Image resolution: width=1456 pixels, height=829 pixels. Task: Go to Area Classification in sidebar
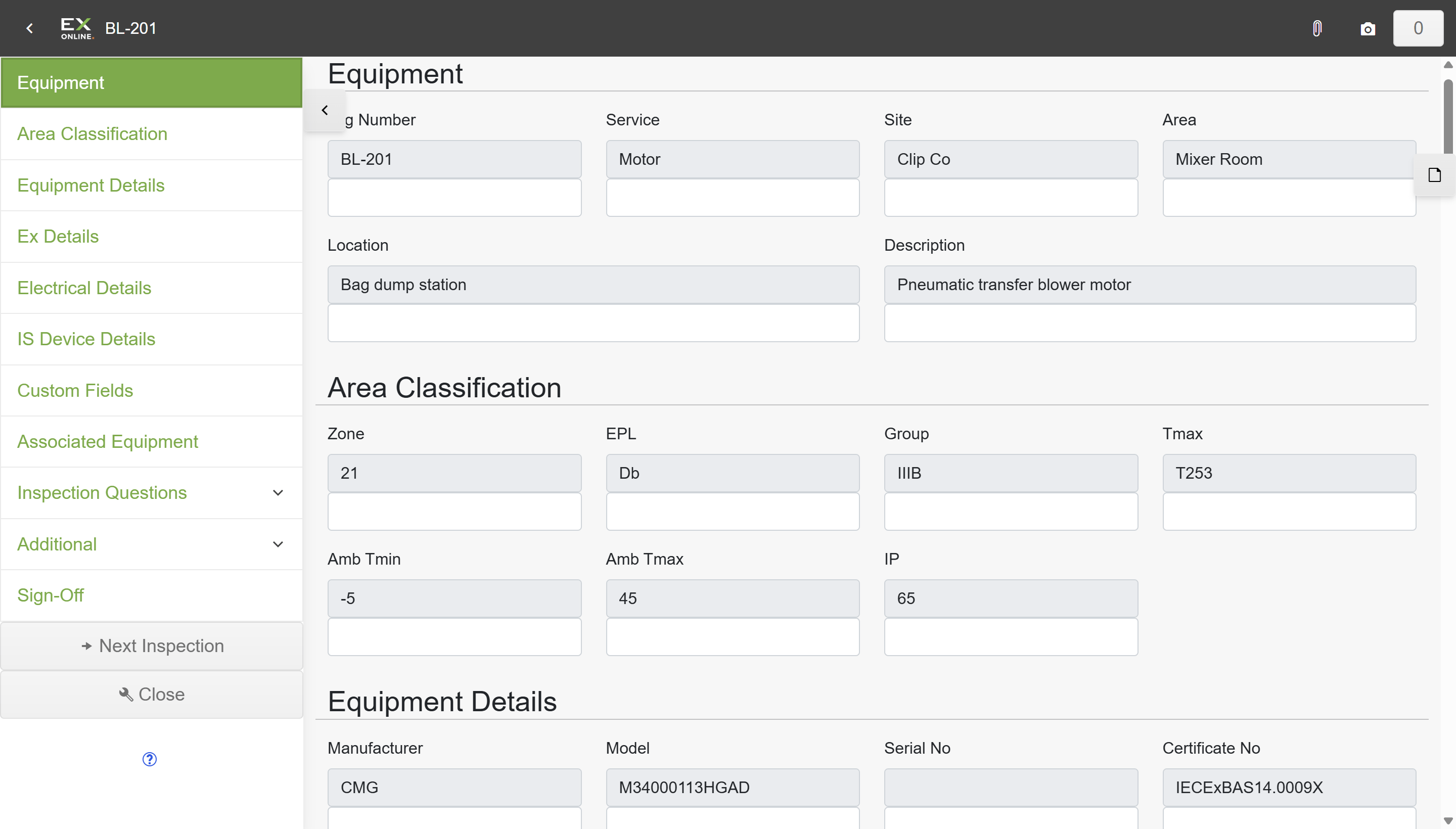[x=152, y=134]
